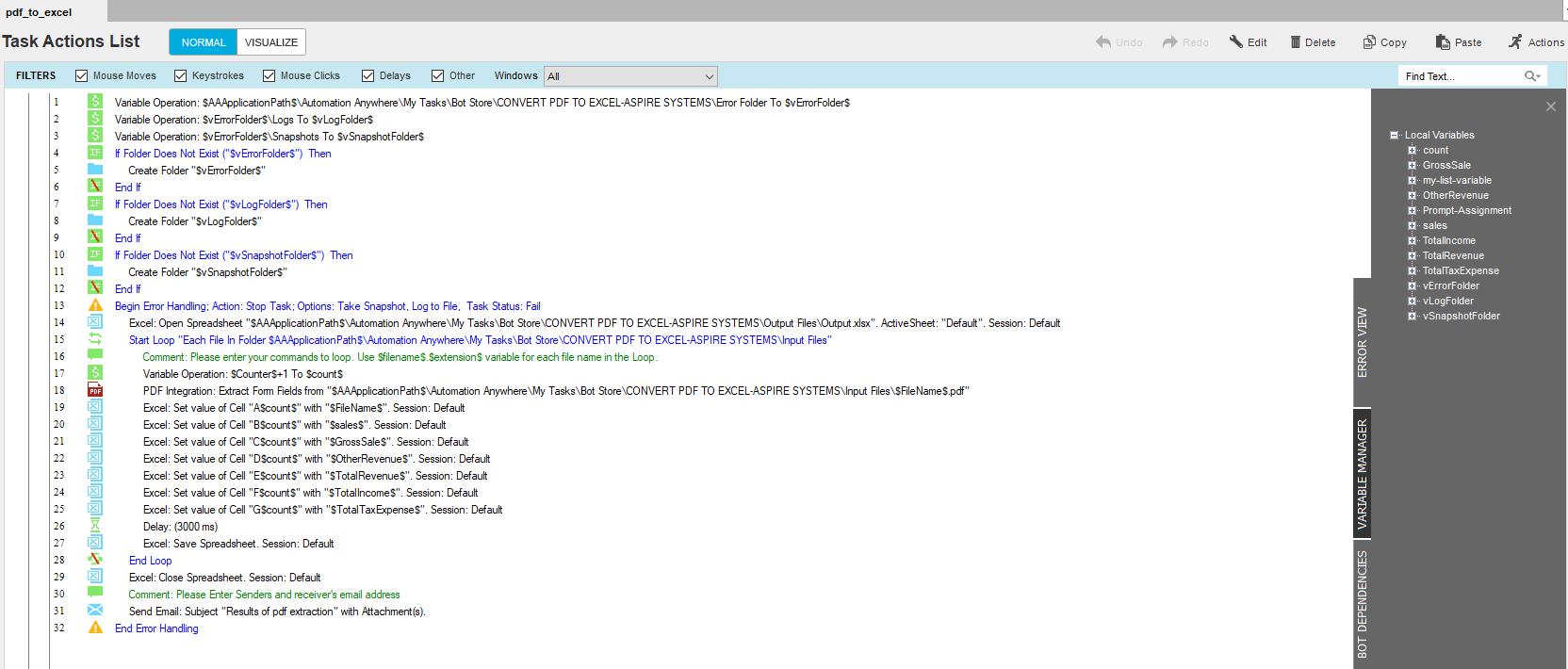Select the Send Email envelope icon
The width and height of the screenshot is (1568, 669).
tap(95, 611)
